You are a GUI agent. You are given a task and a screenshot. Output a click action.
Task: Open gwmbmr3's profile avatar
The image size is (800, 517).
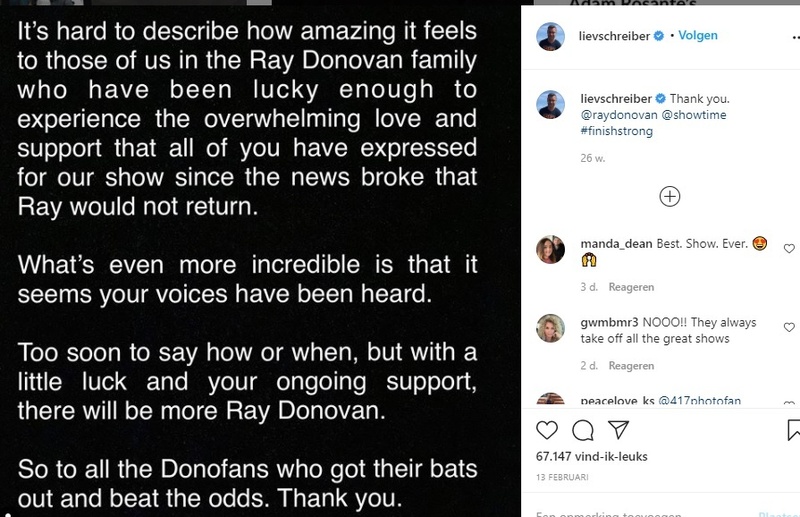(x=550, y=328)
